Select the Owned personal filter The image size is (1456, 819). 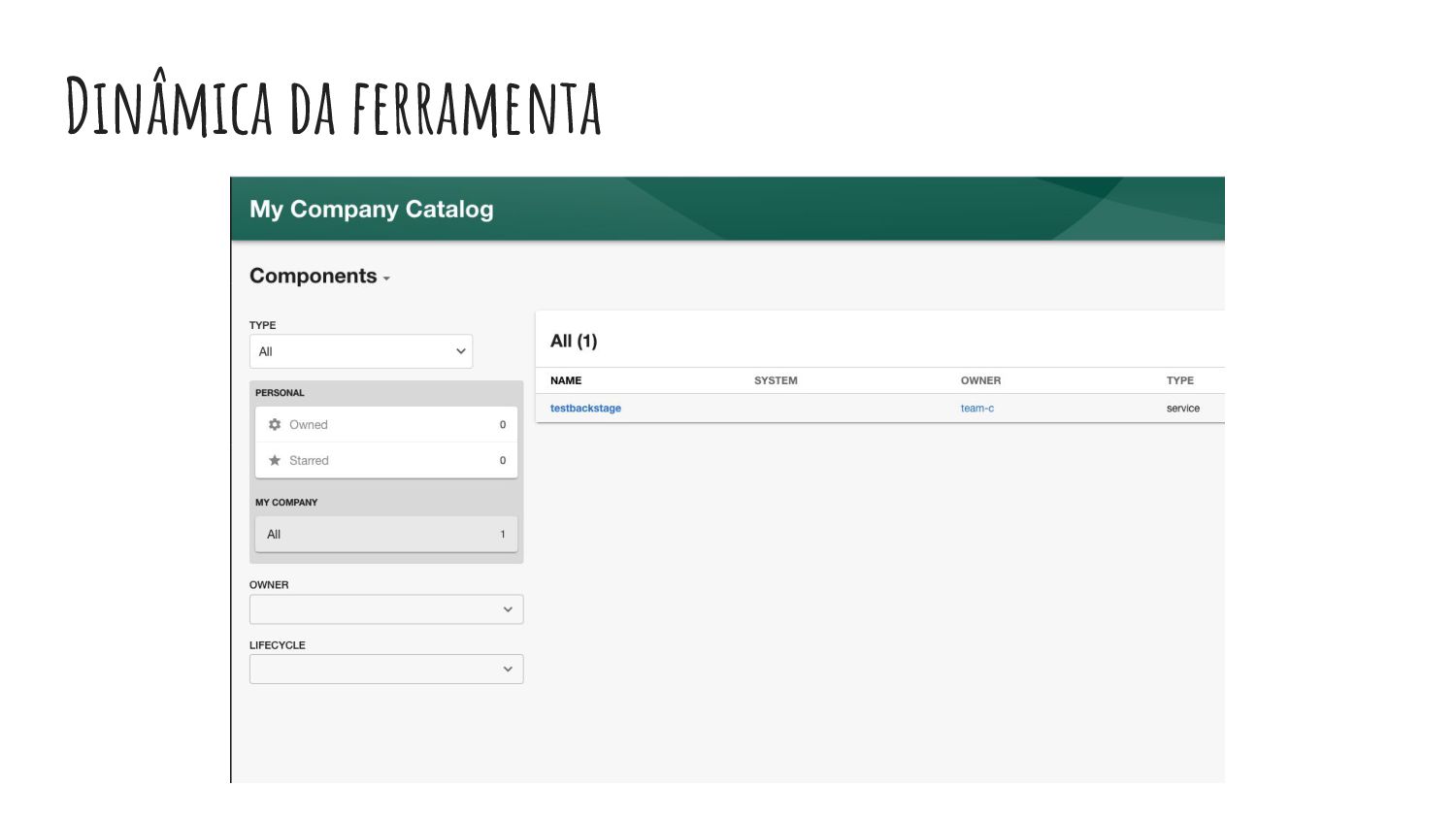point(386,425)
